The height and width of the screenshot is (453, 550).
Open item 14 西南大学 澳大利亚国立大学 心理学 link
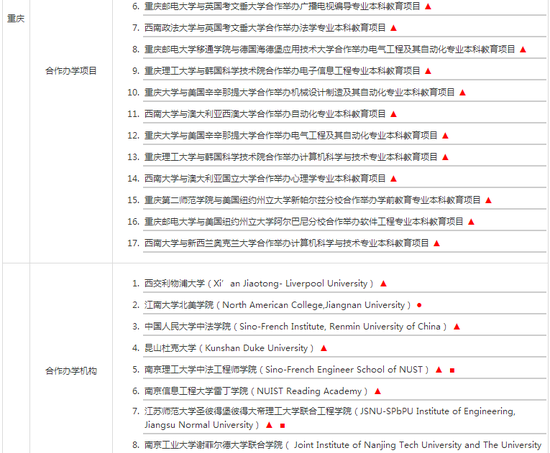point(265,179)
